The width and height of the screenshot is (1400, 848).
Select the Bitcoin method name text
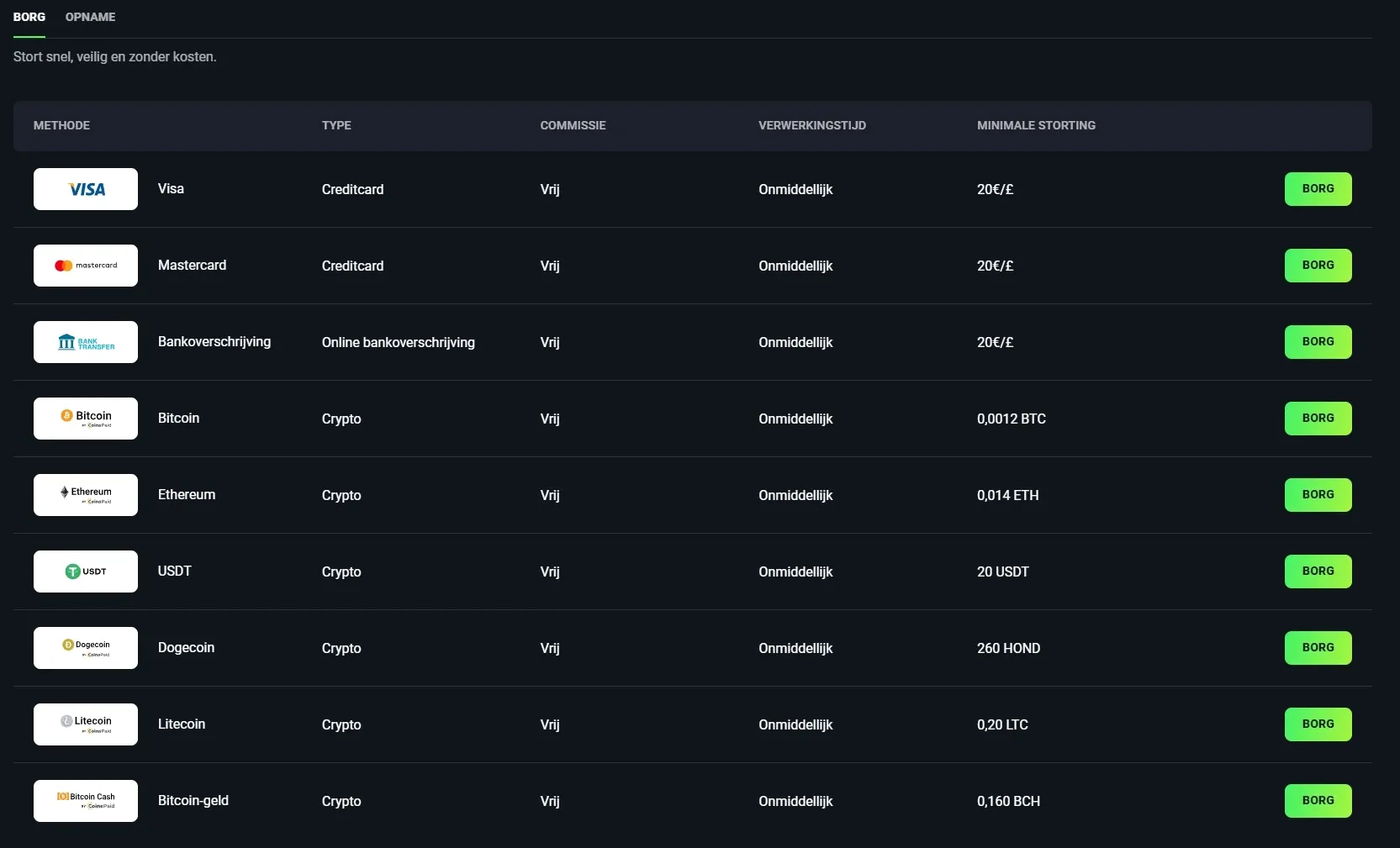click(x=178, y=418)
